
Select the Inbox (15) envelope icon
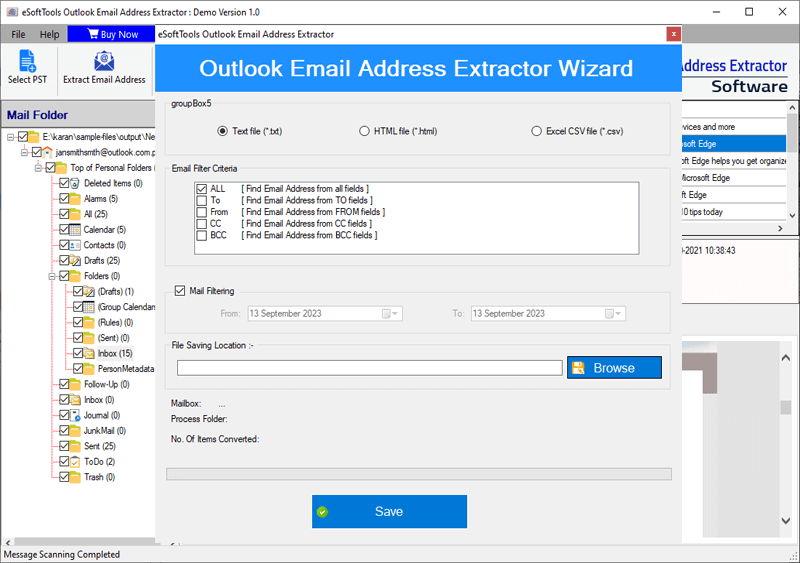[x=89, y=353]
